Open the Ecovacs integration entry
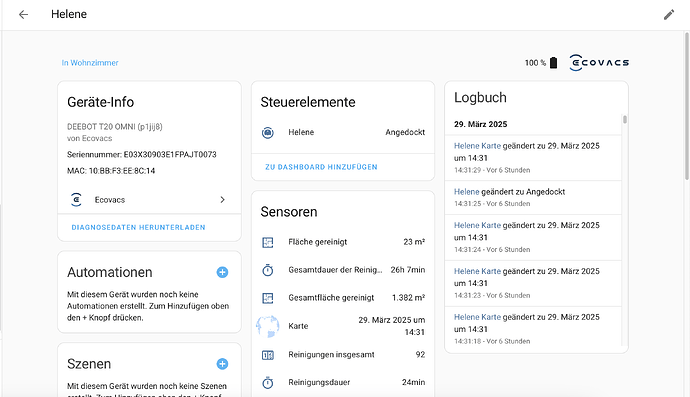The width and height of the screenshot is (690, 397). pos(149,200)
